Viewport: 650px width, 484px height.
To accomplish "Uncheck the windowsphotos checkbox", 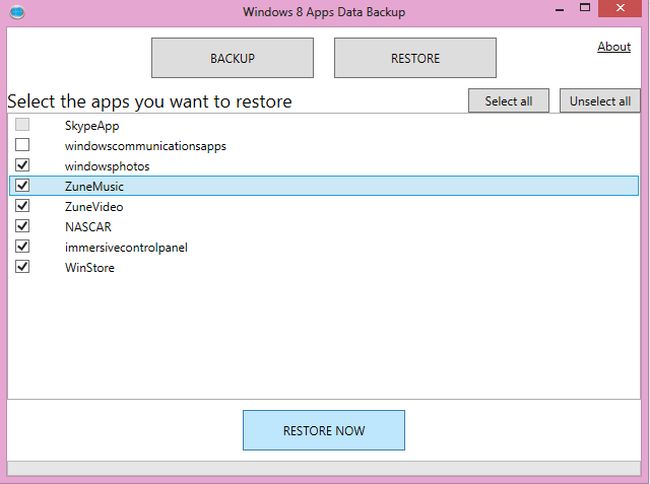I will pyautogui.click(x=22, y=165).
